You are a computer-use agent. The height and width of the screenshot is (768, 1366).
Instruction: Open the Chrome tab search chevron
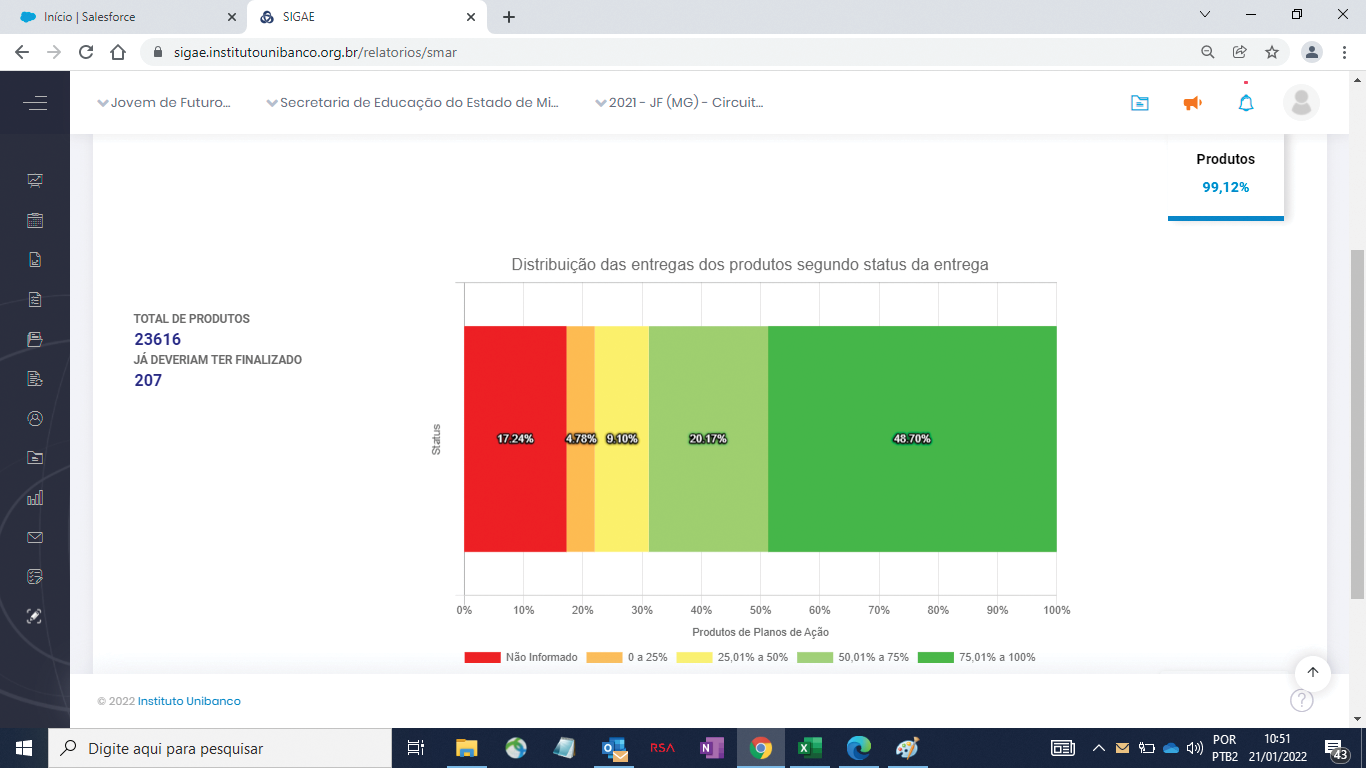[x=1205, y=15]
